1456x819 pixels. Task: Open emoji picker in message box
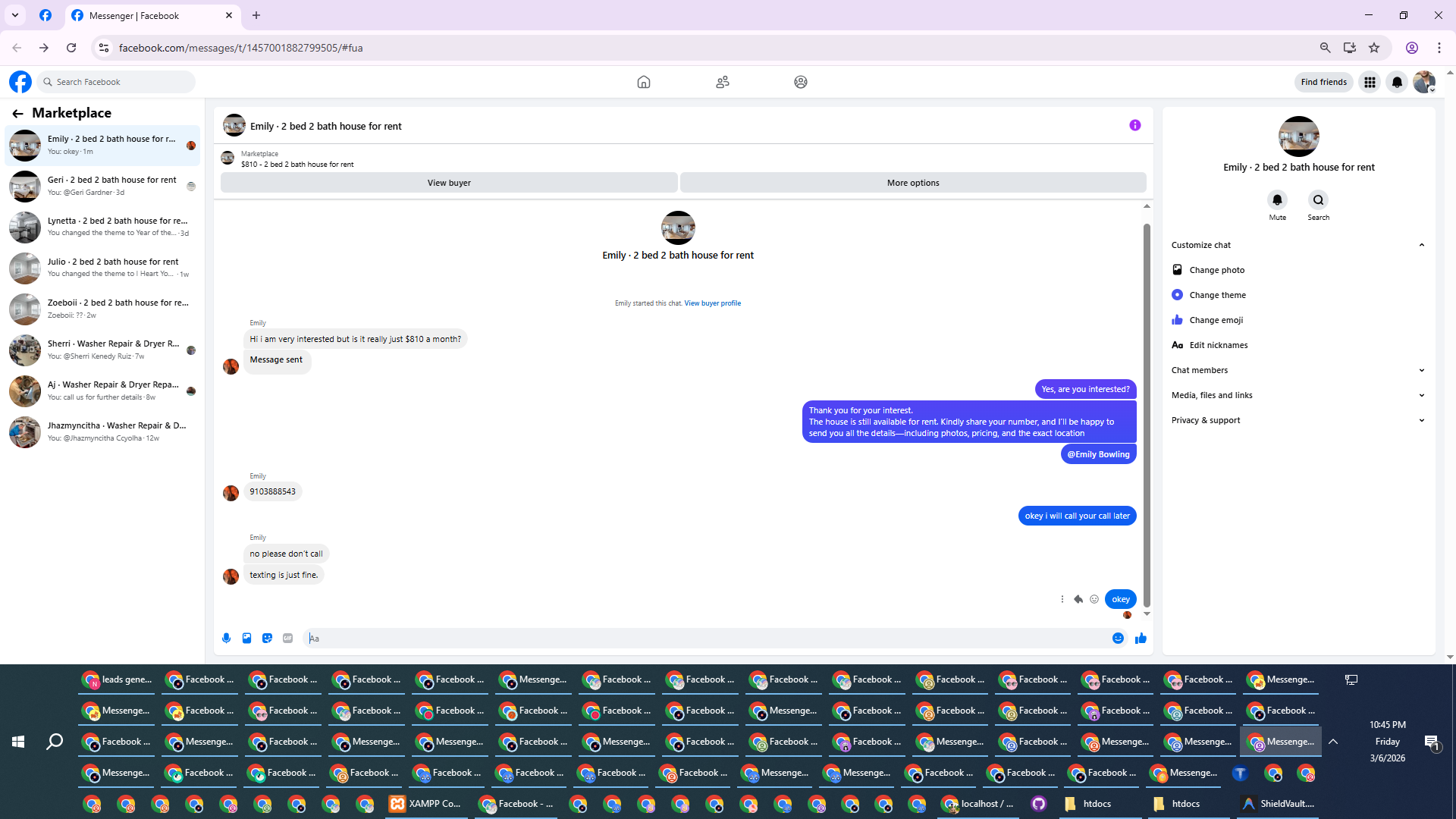[x=1118, y=639]
